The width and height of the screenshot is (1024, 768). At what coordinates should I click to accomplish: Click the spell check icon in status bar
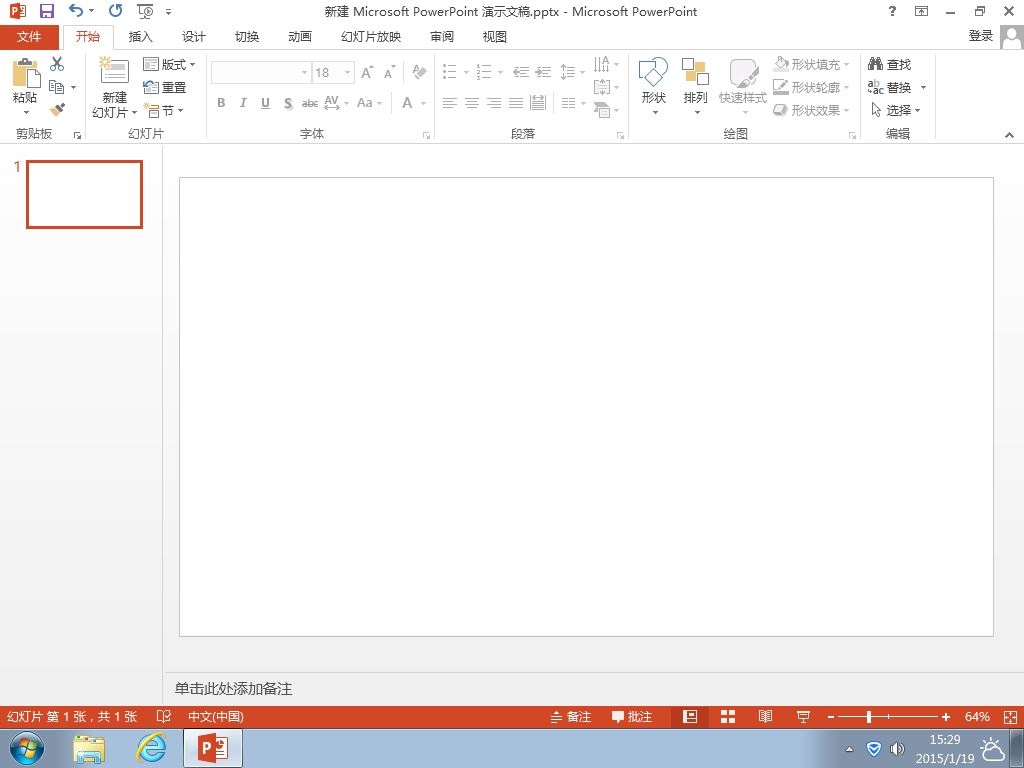[x=164, y=716]
